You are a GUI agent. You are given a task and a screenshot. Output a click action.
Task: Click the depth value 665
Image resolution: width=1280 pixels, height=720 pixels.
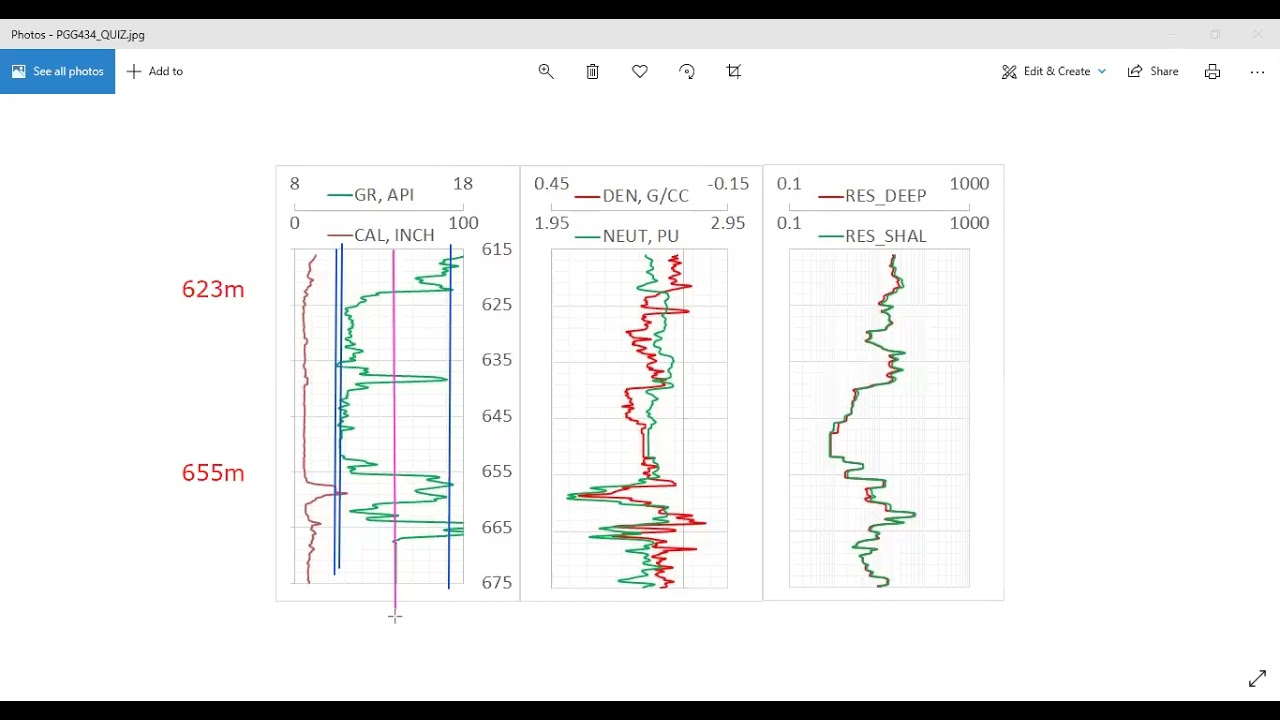click(x=497, y=527)
